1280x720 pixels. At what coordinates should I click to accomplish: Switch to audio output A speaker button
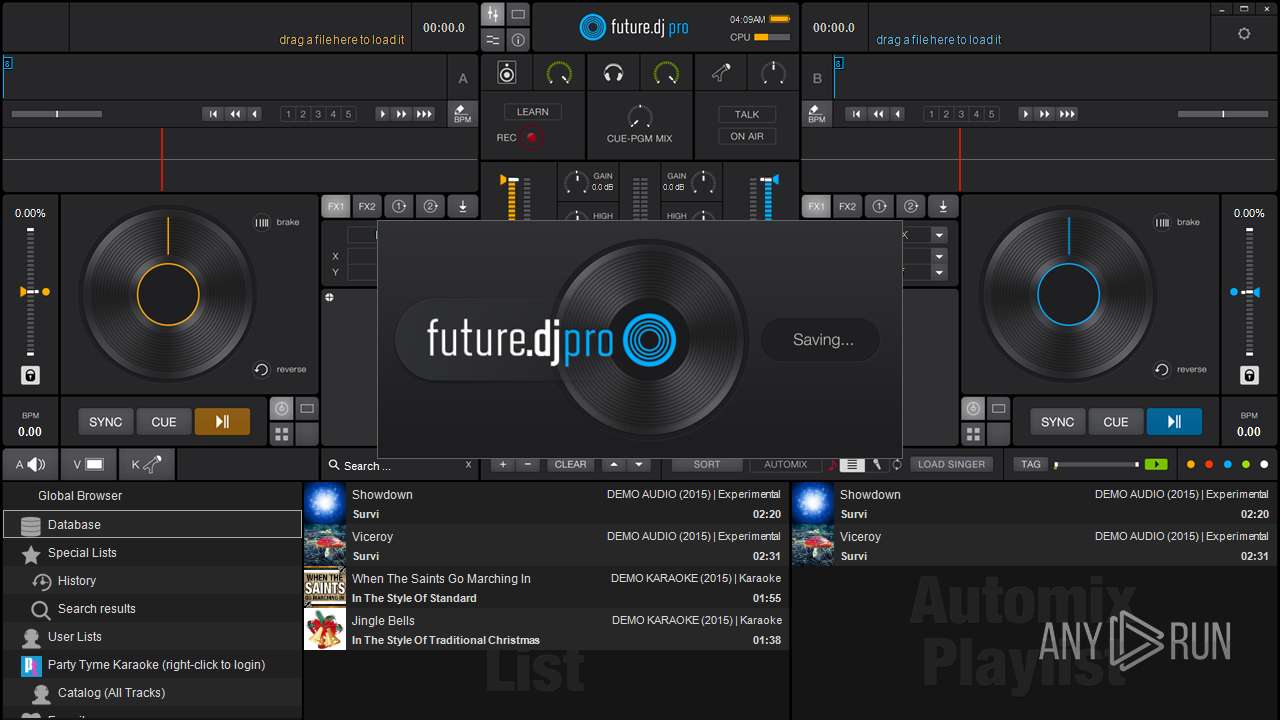30,464
